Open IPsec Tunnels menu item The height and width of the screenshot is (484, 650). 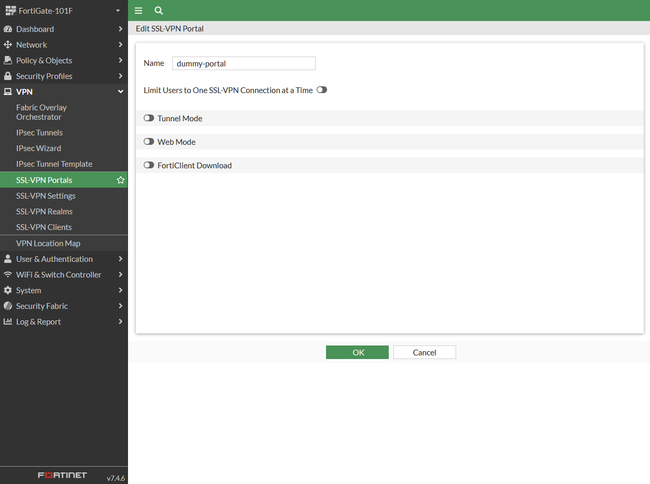tap(64, 133)
